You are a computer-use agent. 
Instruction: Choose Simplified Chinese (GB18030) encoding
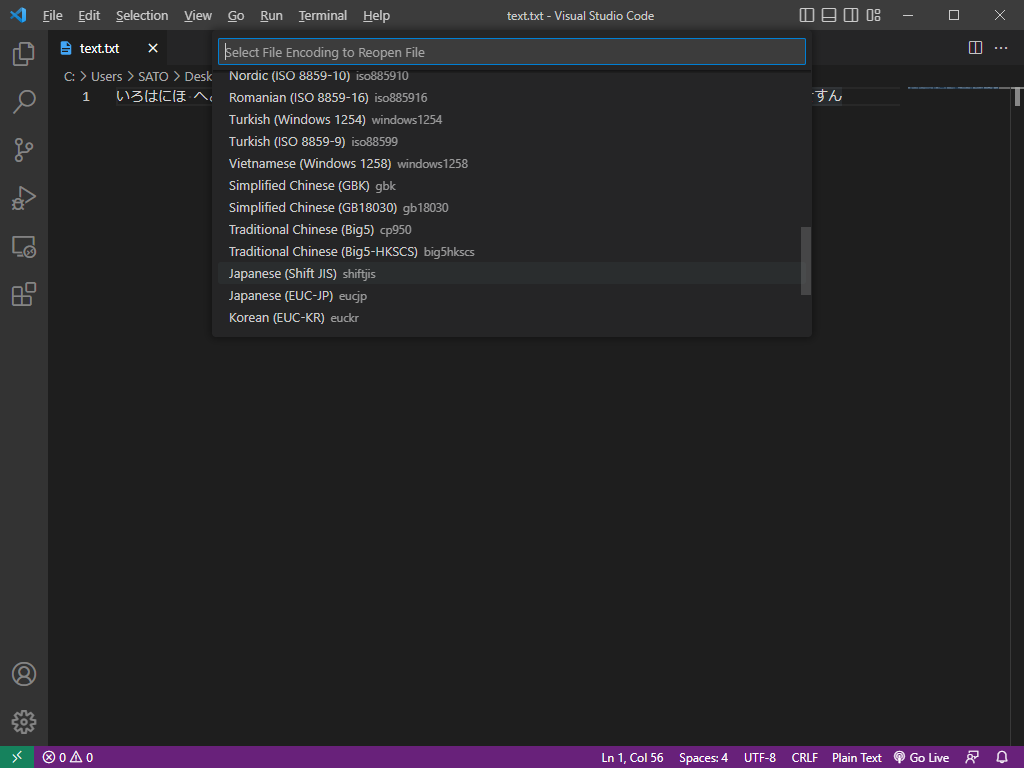(510, 208)
